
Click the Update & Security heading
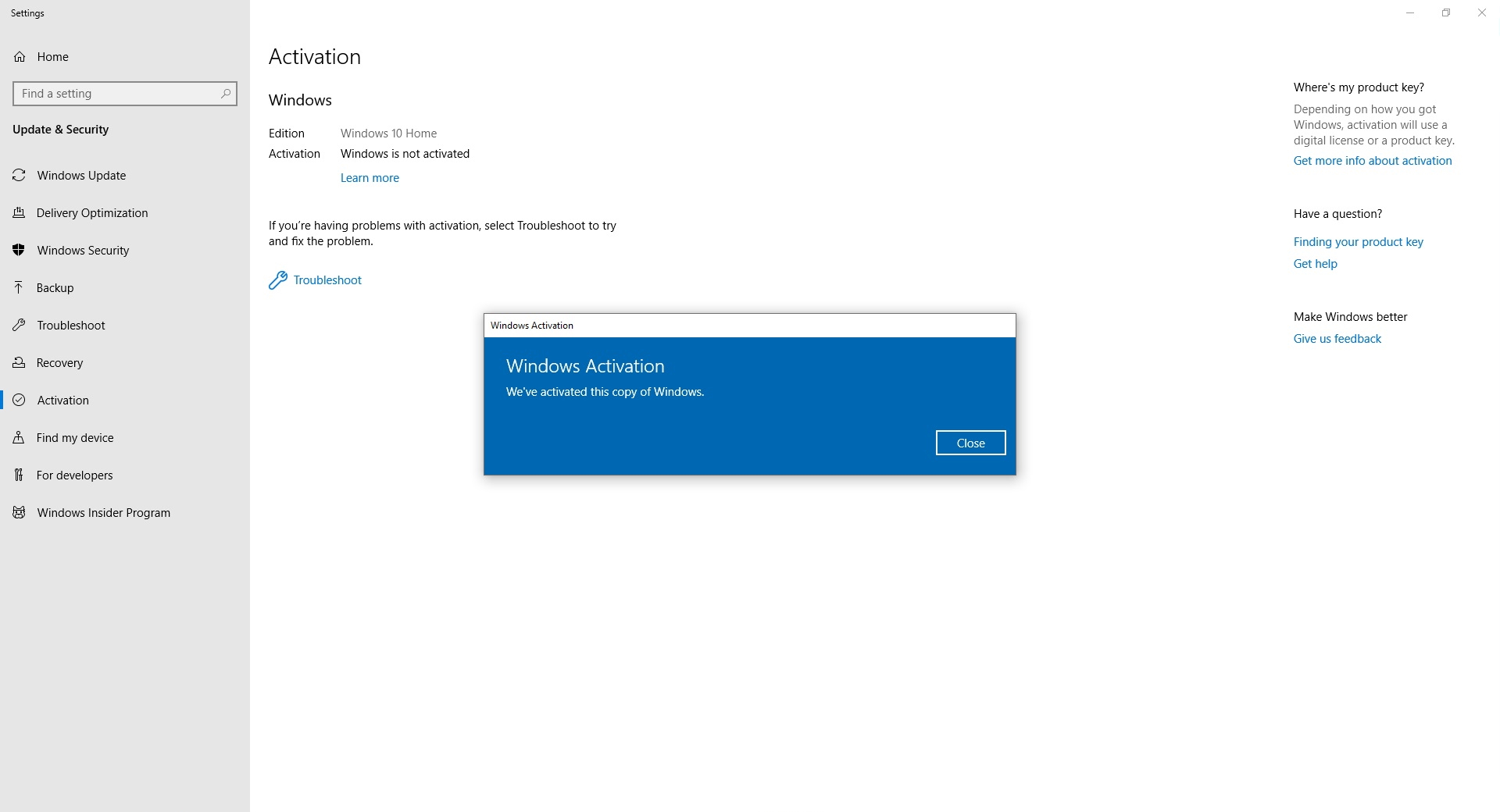(61, 130)
